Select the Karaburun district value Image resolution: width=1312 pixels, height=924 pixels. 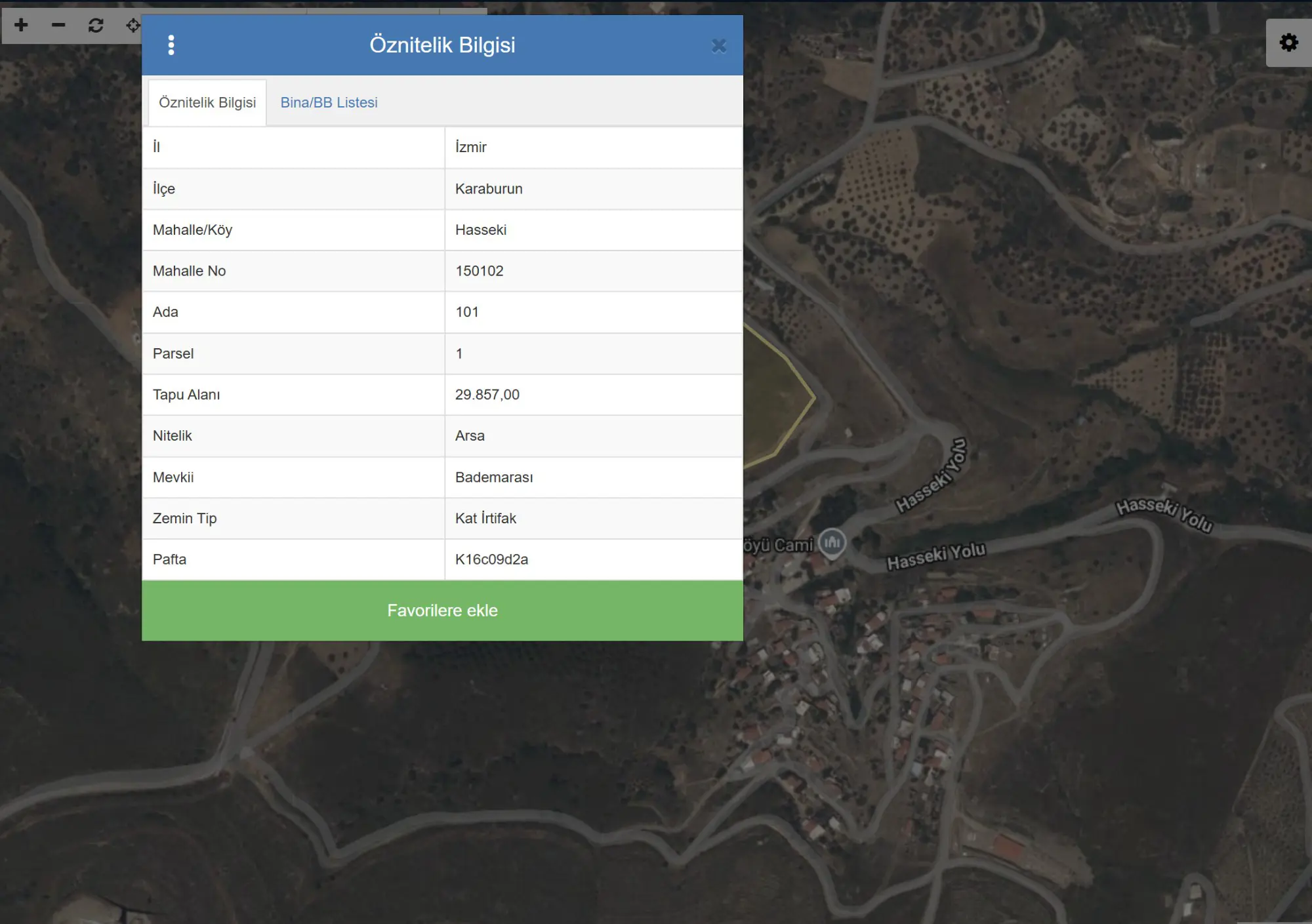[594, 189]
